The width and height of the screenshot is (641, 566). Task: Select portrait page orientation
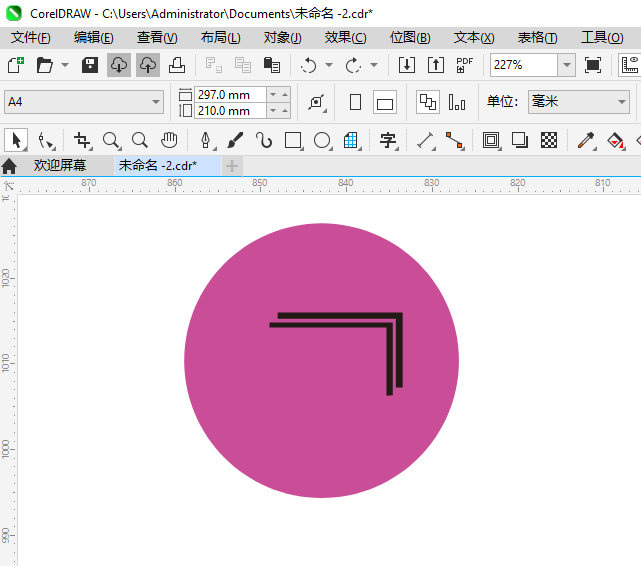point(356,102)
